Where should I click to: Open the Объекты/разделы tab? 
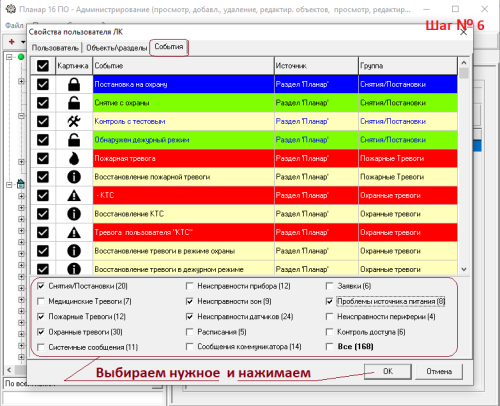tap(116, 48)
